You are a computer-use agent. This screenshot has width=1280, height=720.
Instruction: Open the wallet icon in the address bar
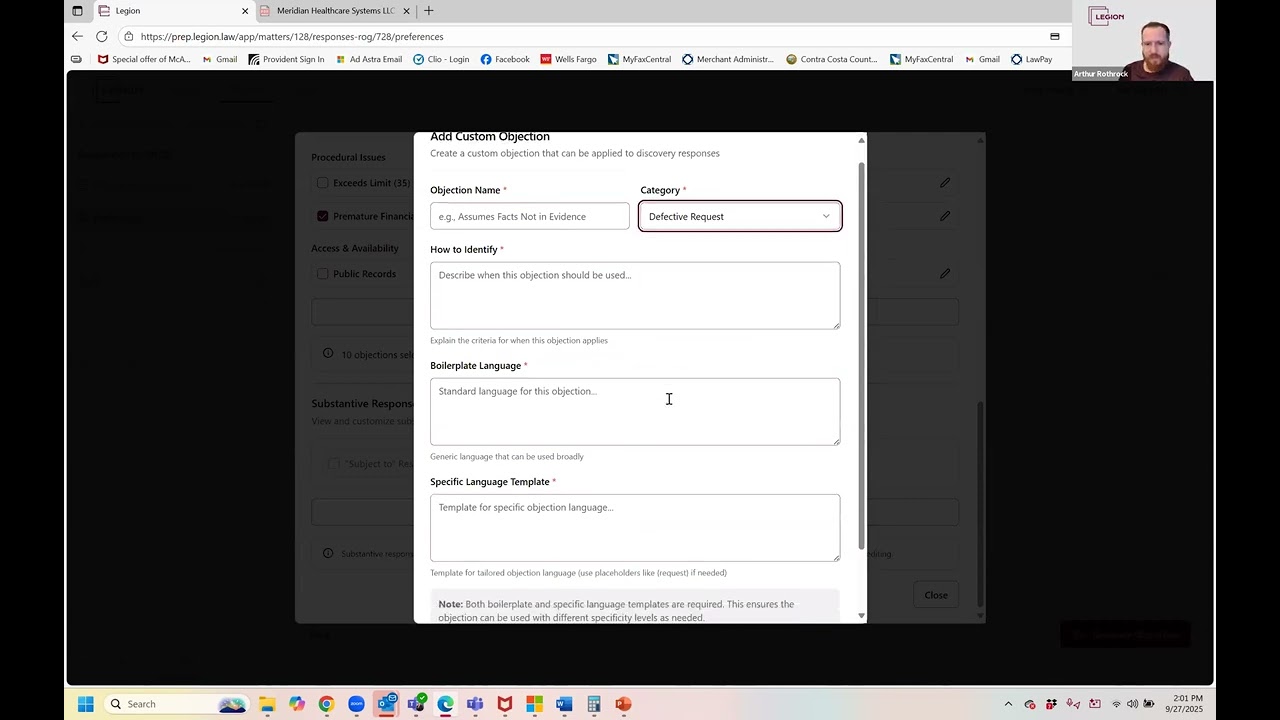click(1054, 36)
